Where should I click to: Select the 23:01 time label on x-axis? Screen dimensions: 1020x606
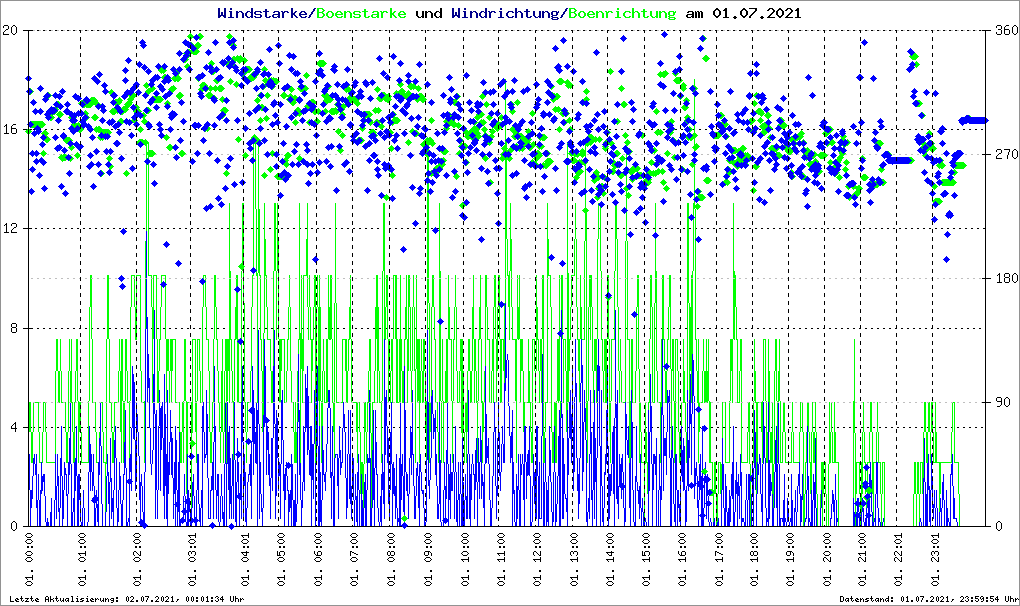936,561
